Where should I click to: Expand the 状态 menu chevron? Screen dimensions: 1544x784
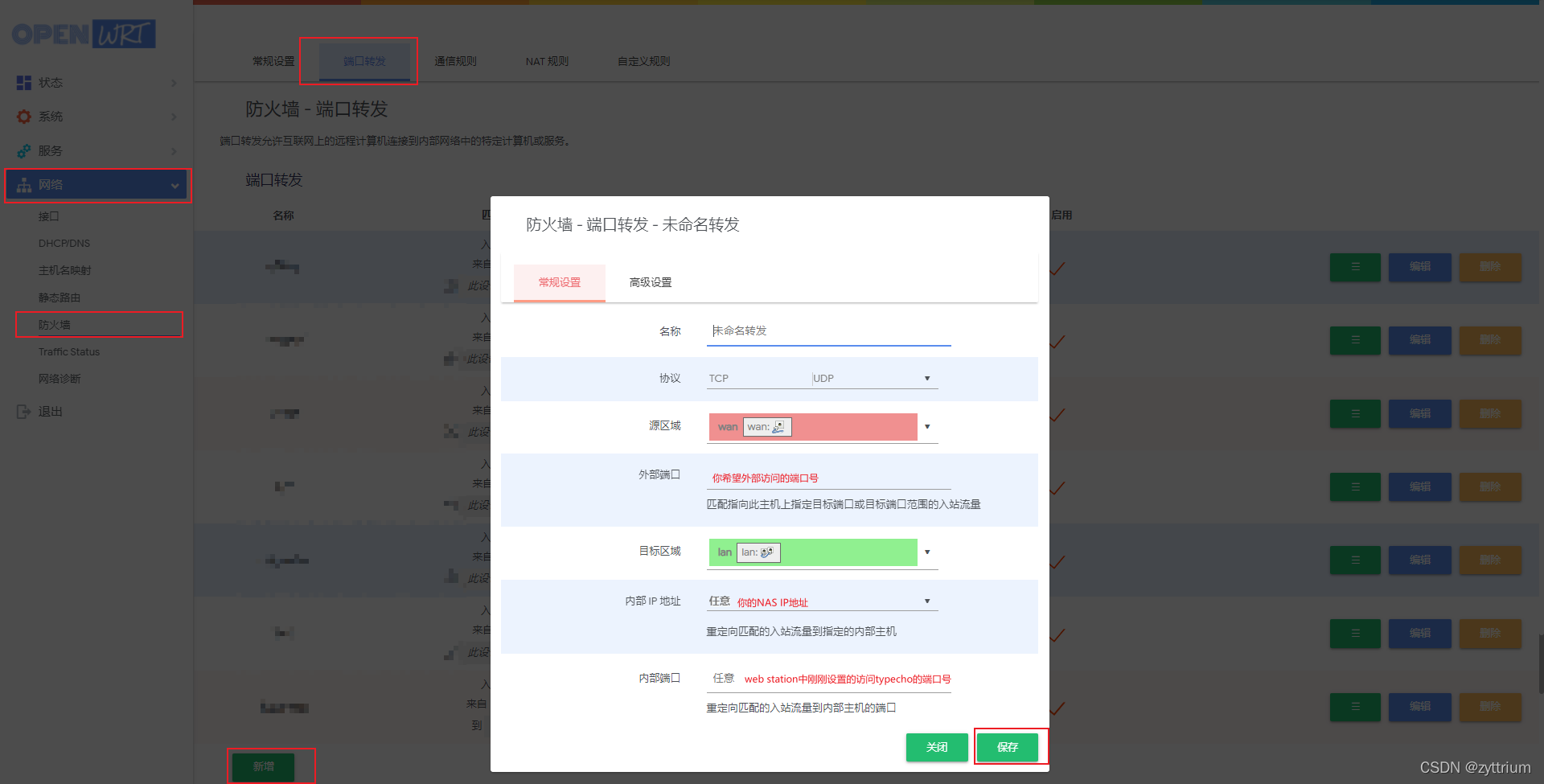coord(174,83)
